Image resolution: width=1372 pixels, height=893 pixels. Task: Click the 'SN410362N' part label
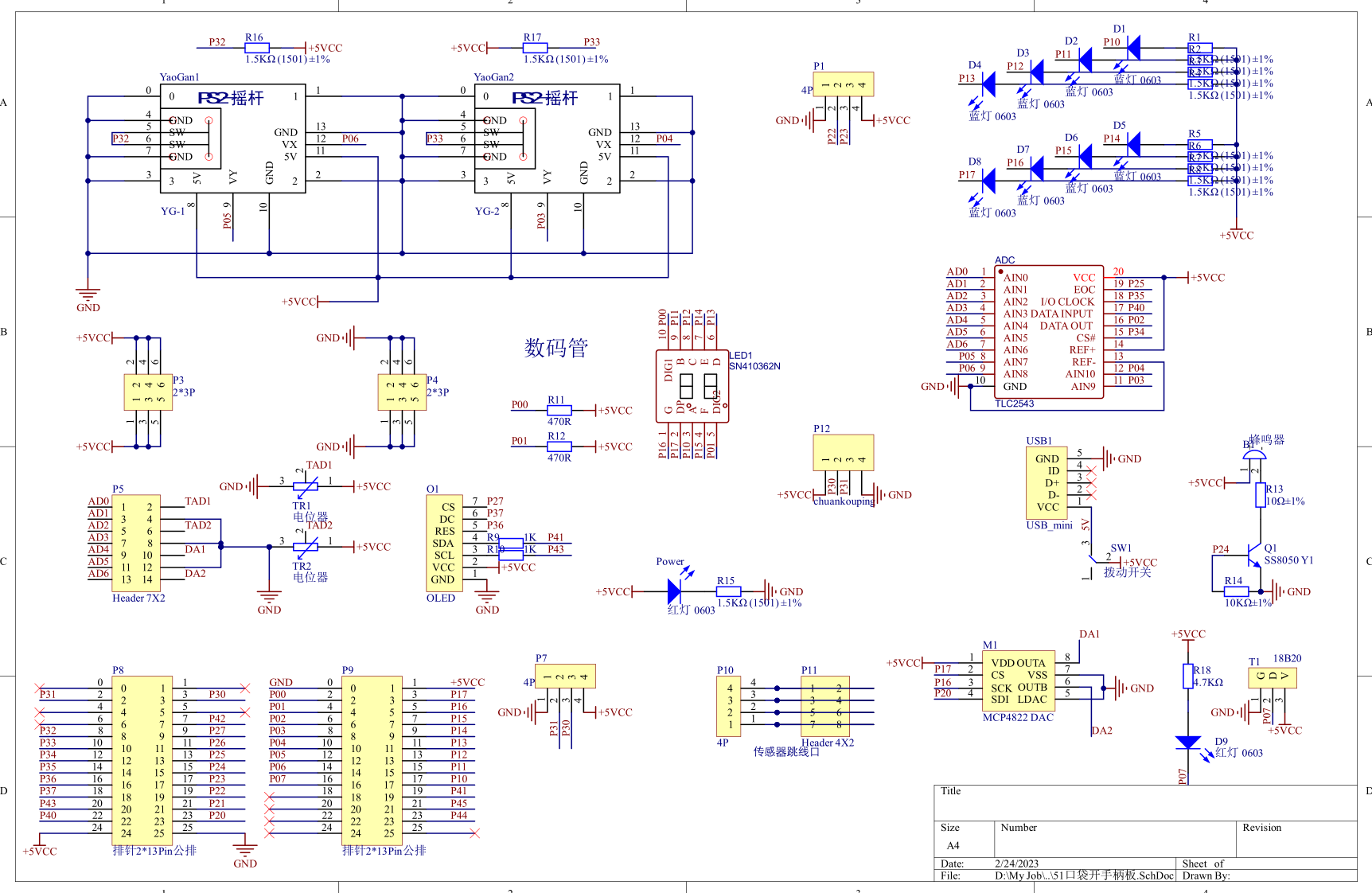[754, 367]
